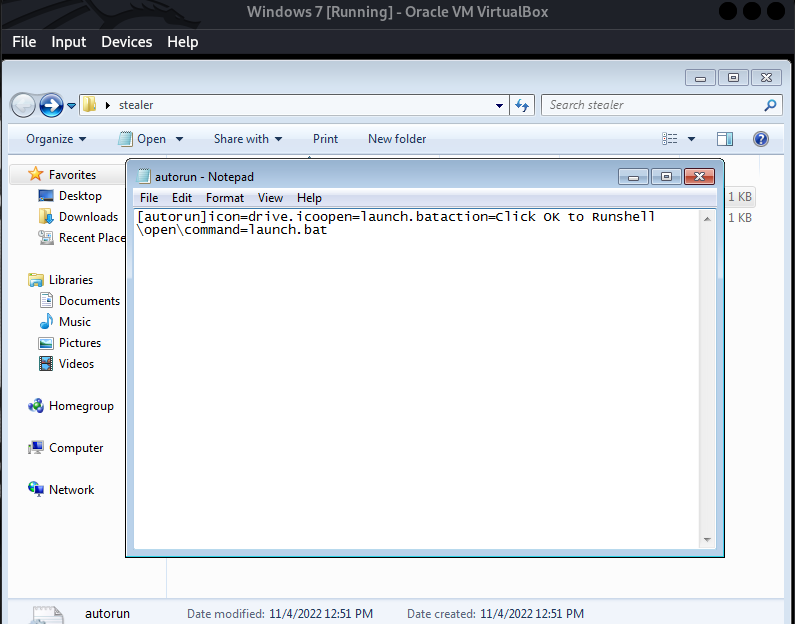Open Notepad's View menu
Viewport: 795px width, 624px height.
(270, 198)
